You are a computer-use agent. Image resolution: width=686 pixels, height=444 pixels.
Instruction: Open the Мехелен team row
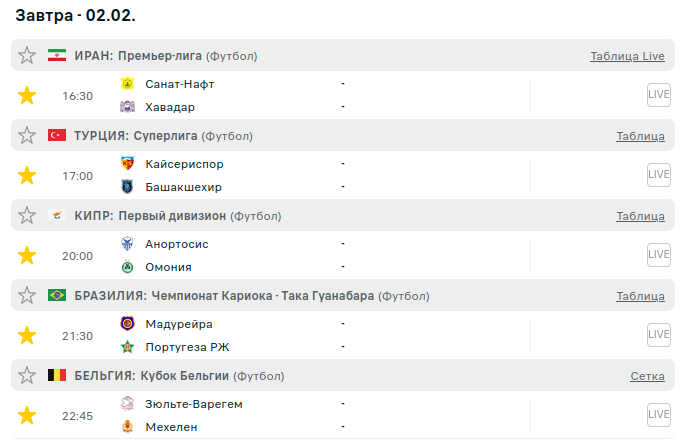[170, 427]
